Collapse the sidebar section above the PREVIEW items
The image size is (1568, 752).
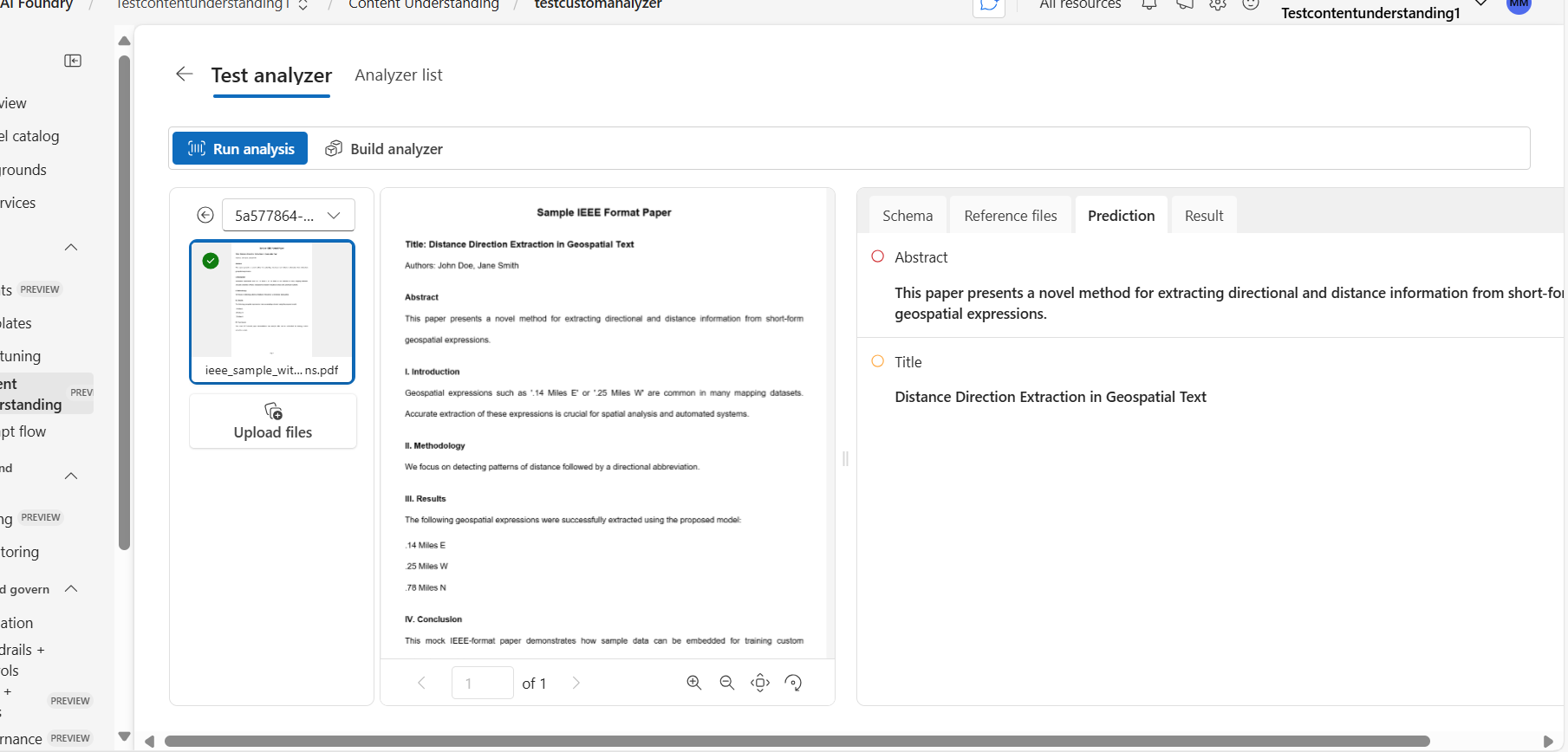tap(71, 247)
